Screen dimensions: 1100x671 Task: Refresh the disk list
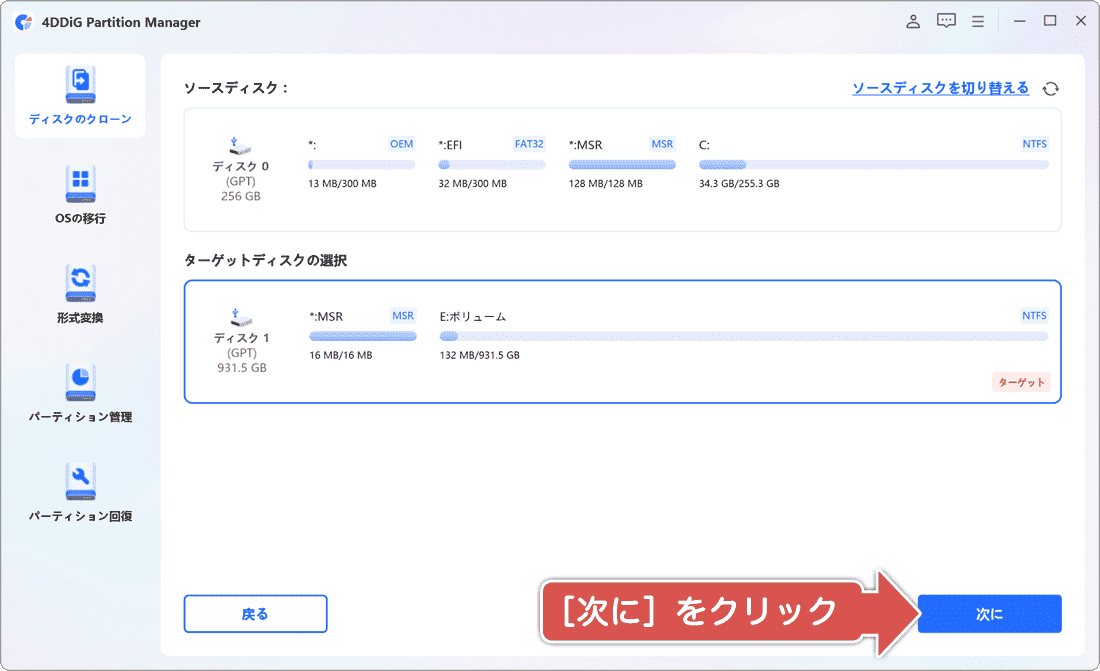(1050, 88)
